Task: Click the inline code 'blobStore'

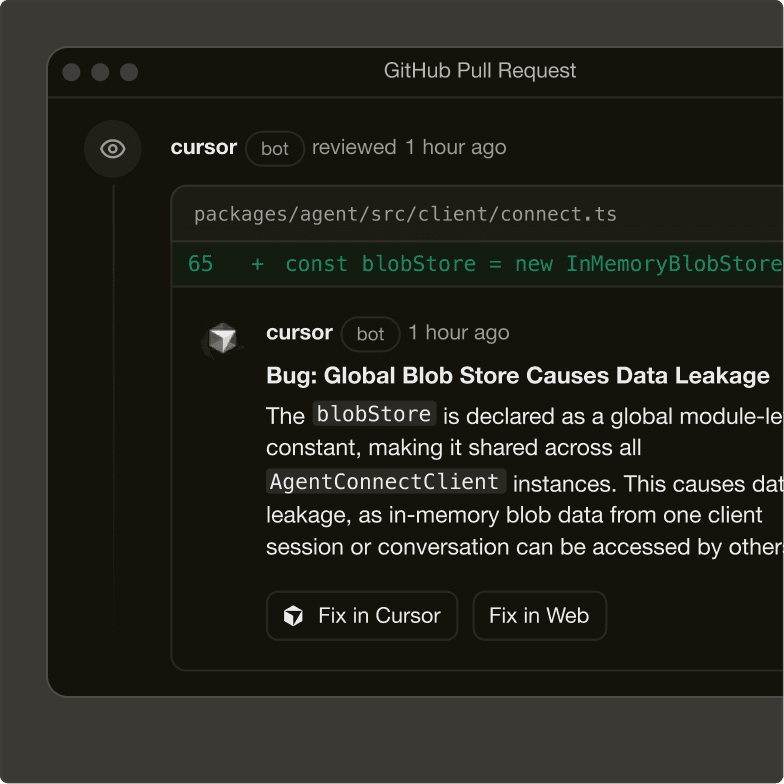Action: point(374,414)
